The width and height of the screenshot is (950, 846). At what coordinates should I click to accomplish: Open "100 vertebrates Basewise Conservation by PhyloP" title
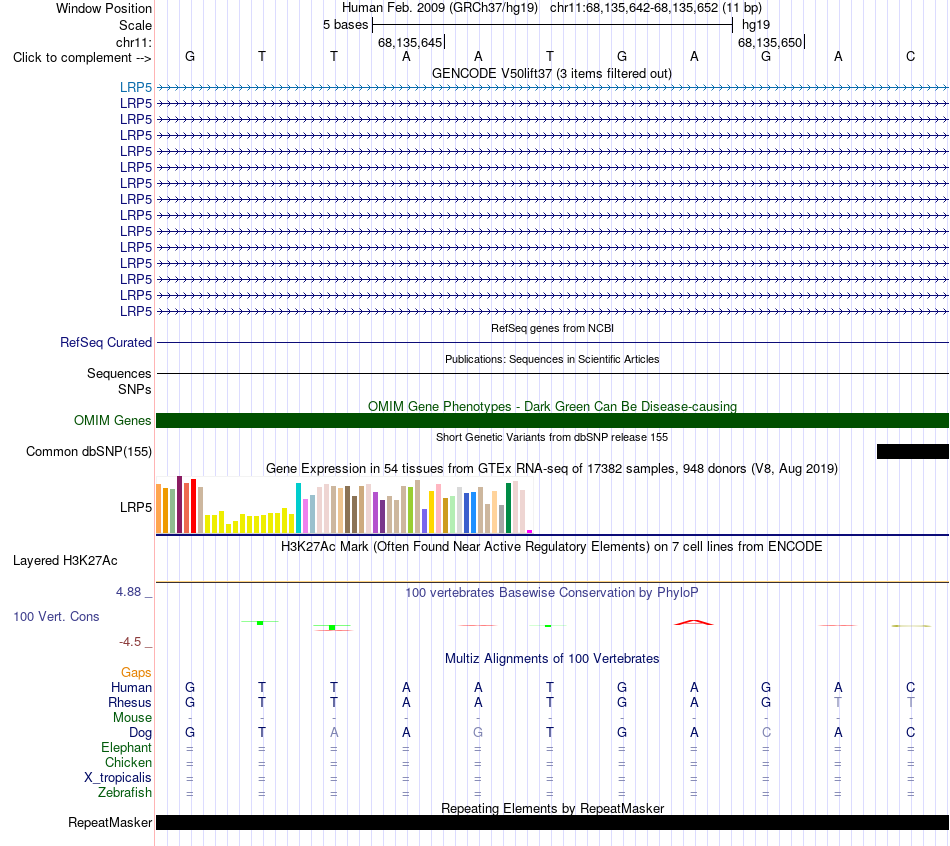(552, 593)
